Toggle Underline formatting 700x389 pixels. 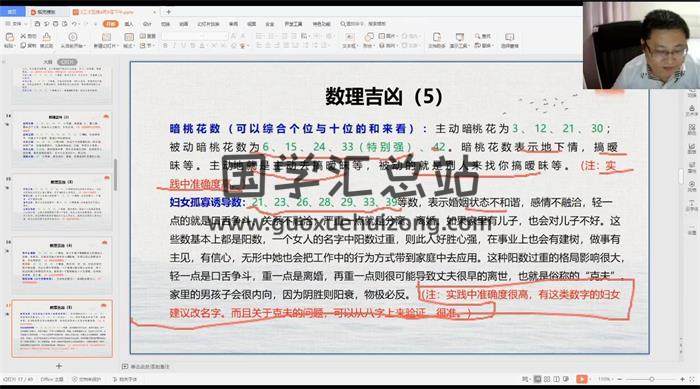pos(183,46)
